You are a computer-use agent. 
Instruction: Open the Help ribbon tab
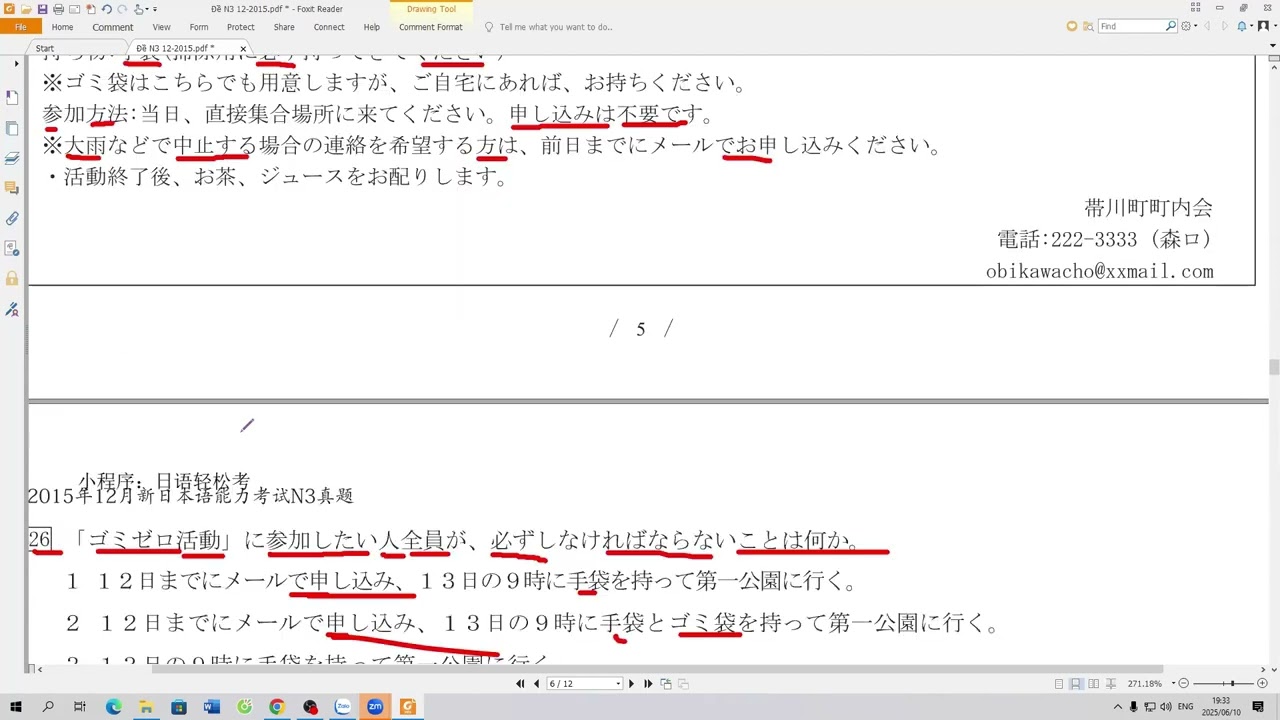tap(372, 27)
